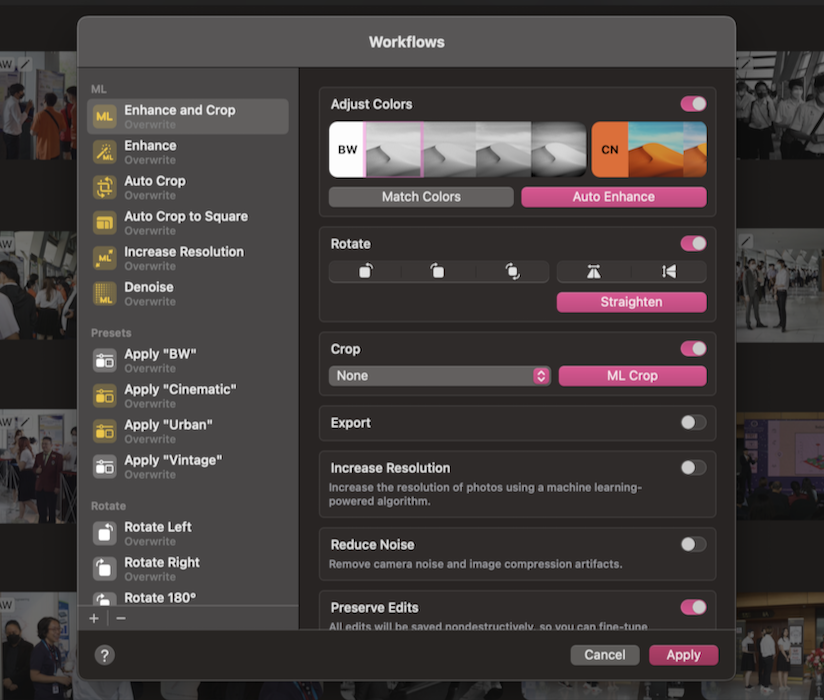Click the Straighten button
Viewport: 824px width, 700px height.
click(632, 302)
